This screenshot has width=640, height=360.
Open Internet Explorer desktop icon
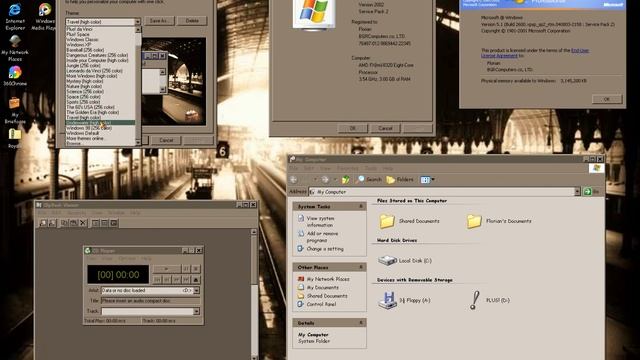[x=15, y=16]
